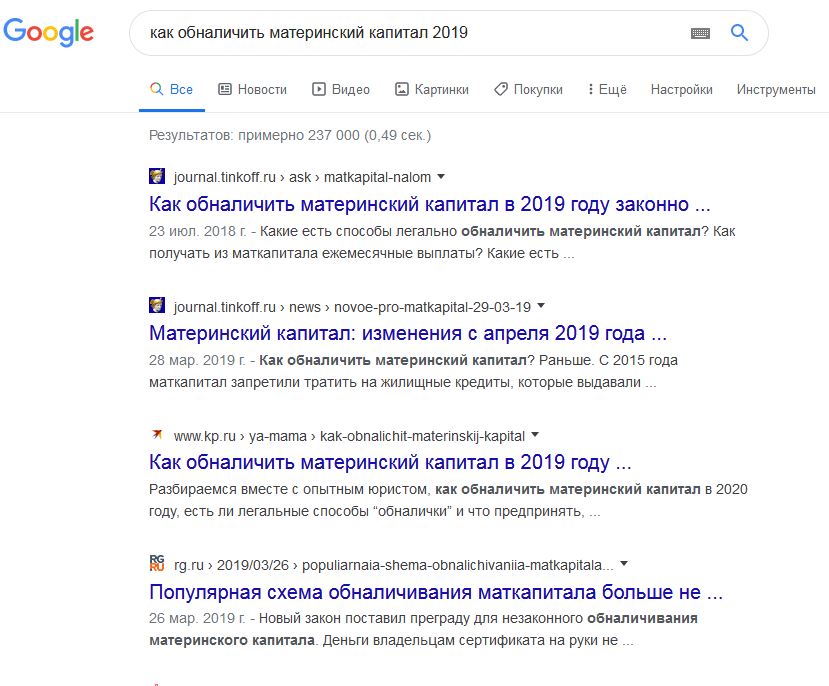Image resolution: width=829 pixels, height=686 pixels.
Task: Open result 'Как обналичить материнский капитал в 2019 году законно'
Action: click(x=429, y=204)
